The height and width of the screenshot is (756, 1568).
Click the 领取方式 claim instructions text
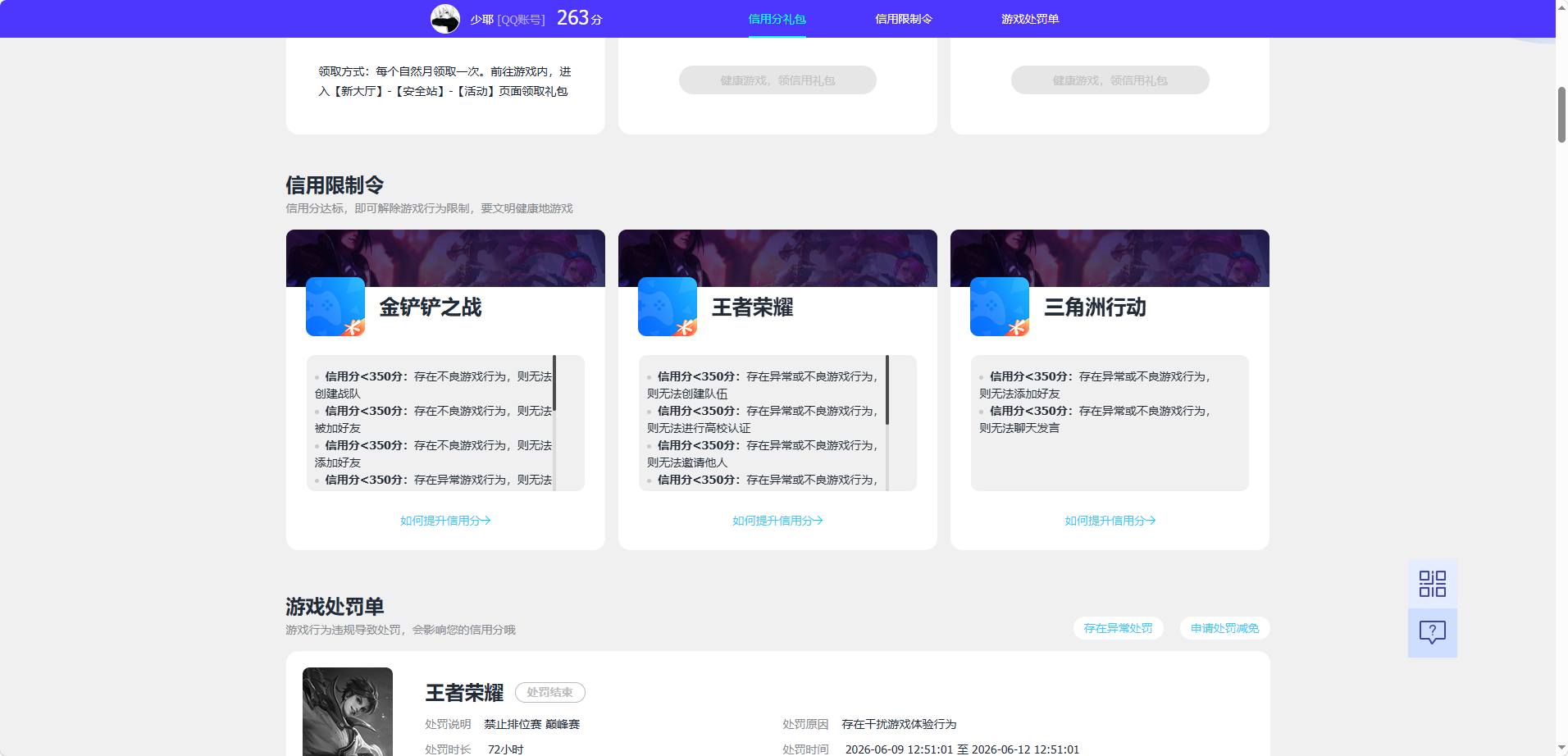point(444,82)
